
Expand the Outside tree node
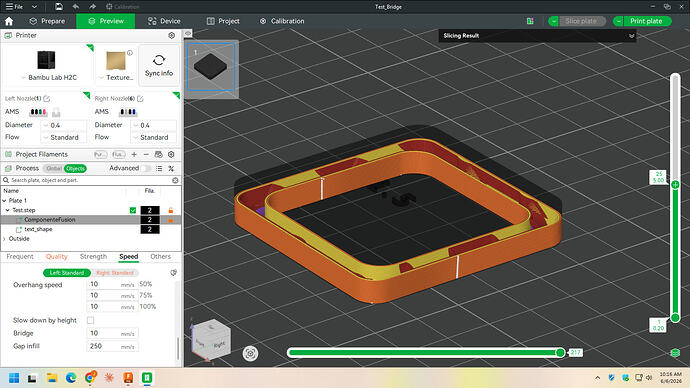(4, 239)
